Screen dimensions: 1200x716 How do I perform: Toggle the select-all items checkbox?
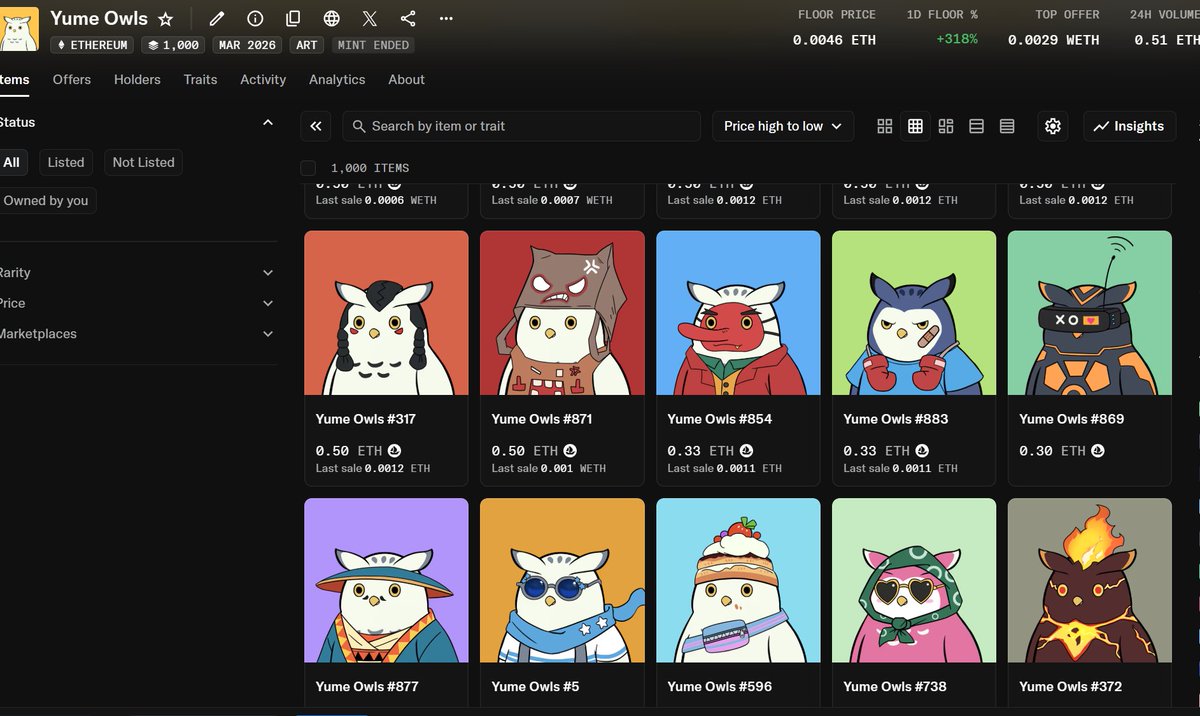[x=308, y=168]
